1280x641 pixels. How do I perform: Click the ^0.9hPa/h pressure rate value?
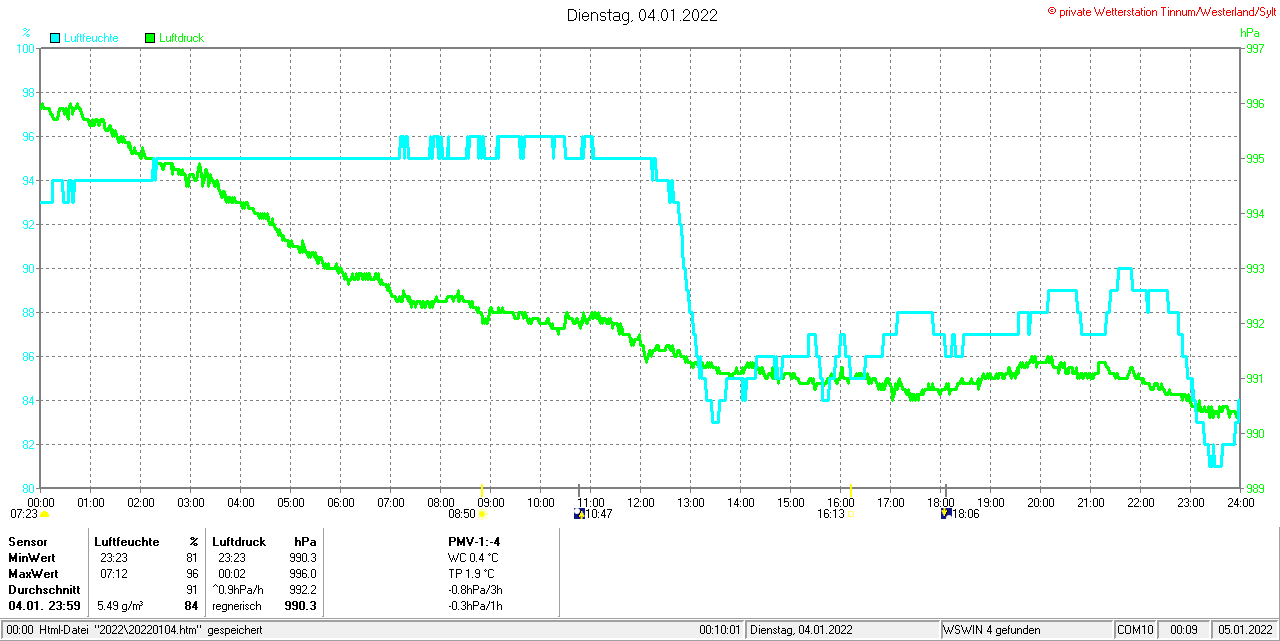238,590
